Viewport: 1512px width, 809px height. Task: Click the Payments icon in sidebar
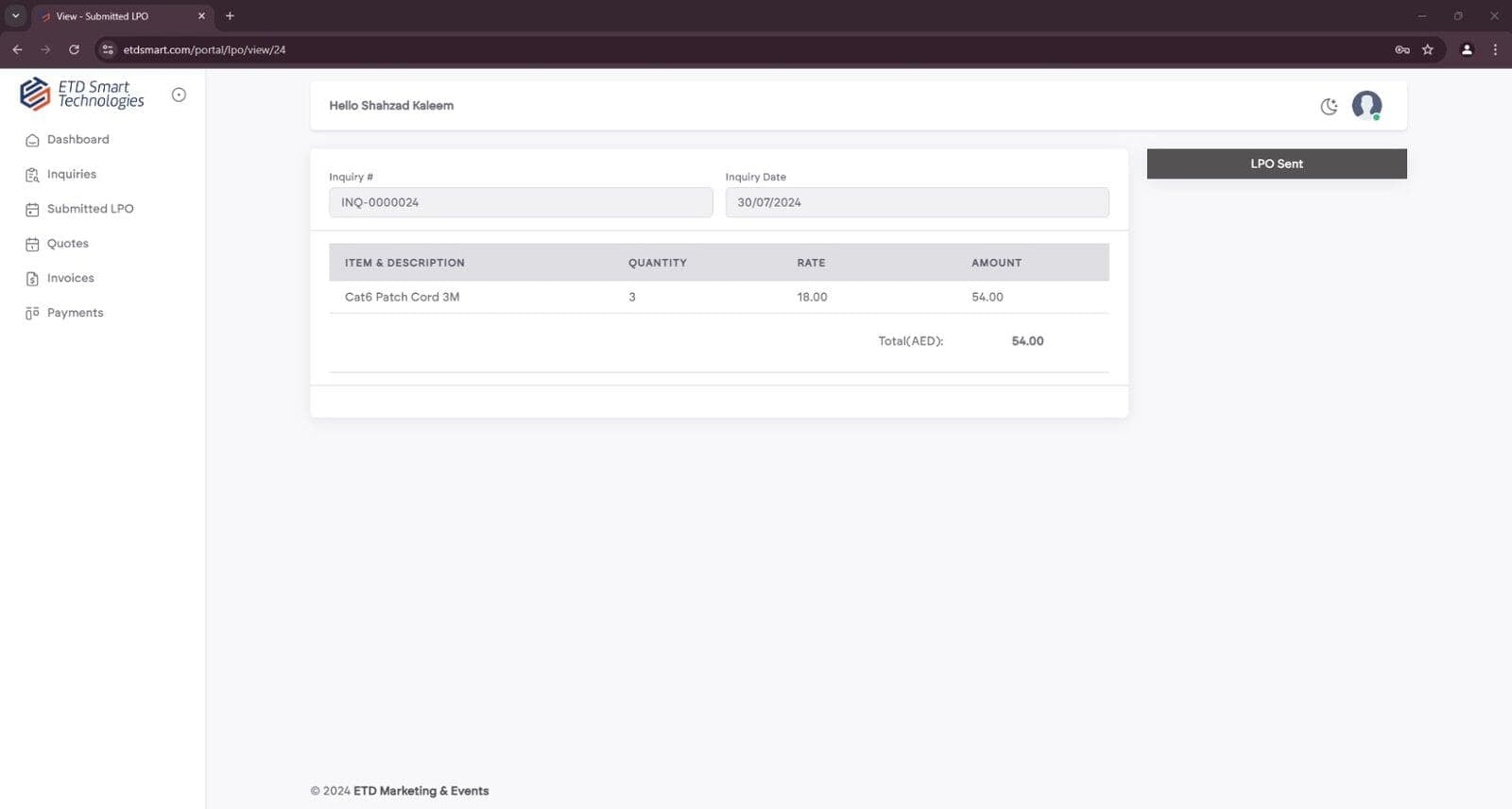[x=32, y=313]
